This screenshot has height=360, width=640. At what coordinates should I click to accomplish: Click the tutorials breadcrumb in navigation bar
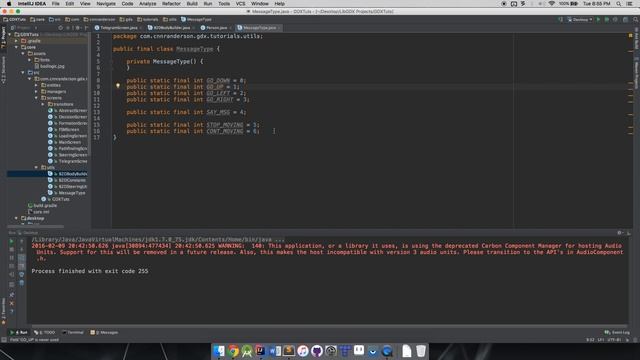(147, 20)
